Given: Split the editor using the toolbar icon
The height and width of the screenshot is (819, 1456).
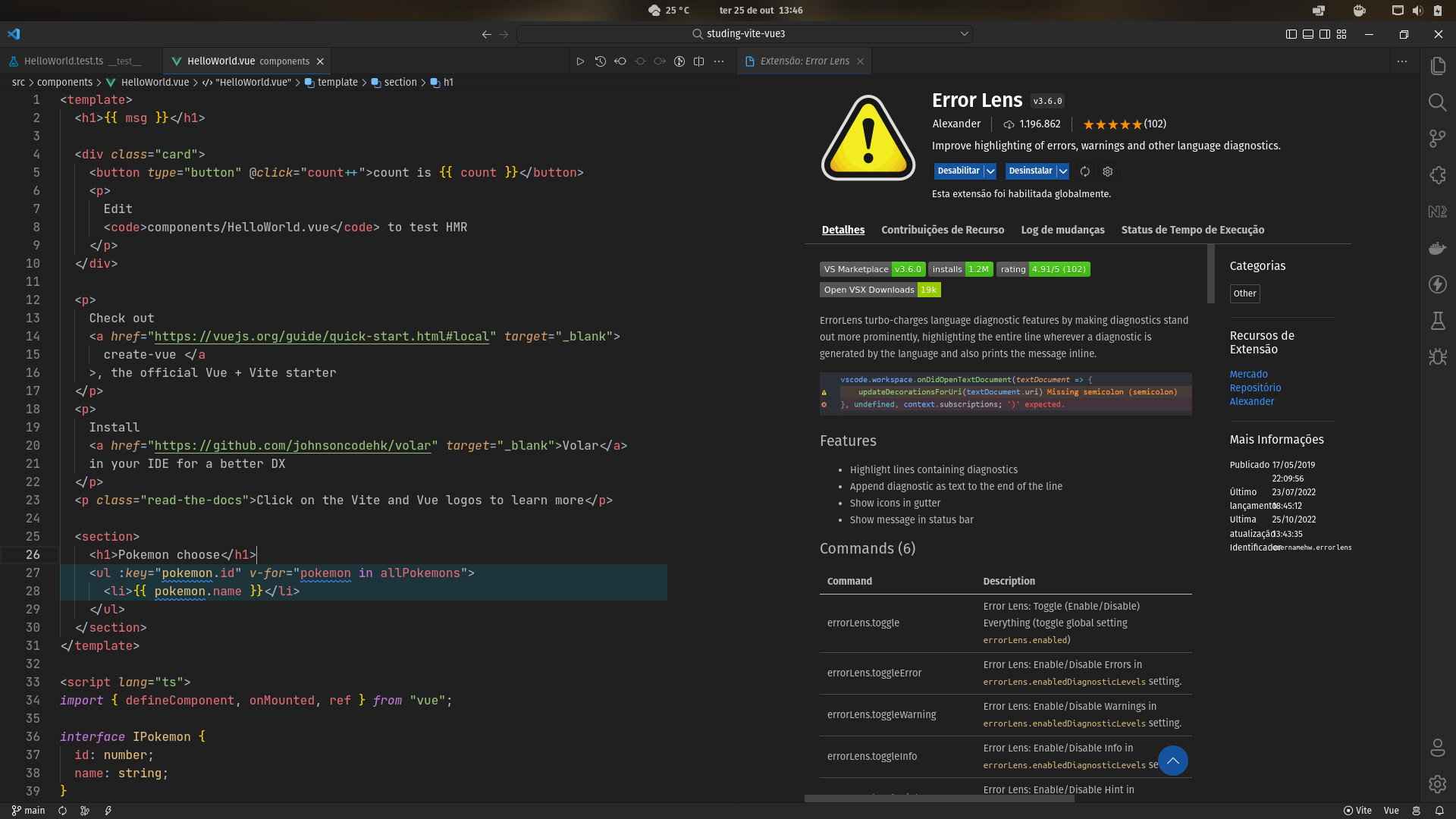Looking at the screenshot, I should (x=698, y=61).
